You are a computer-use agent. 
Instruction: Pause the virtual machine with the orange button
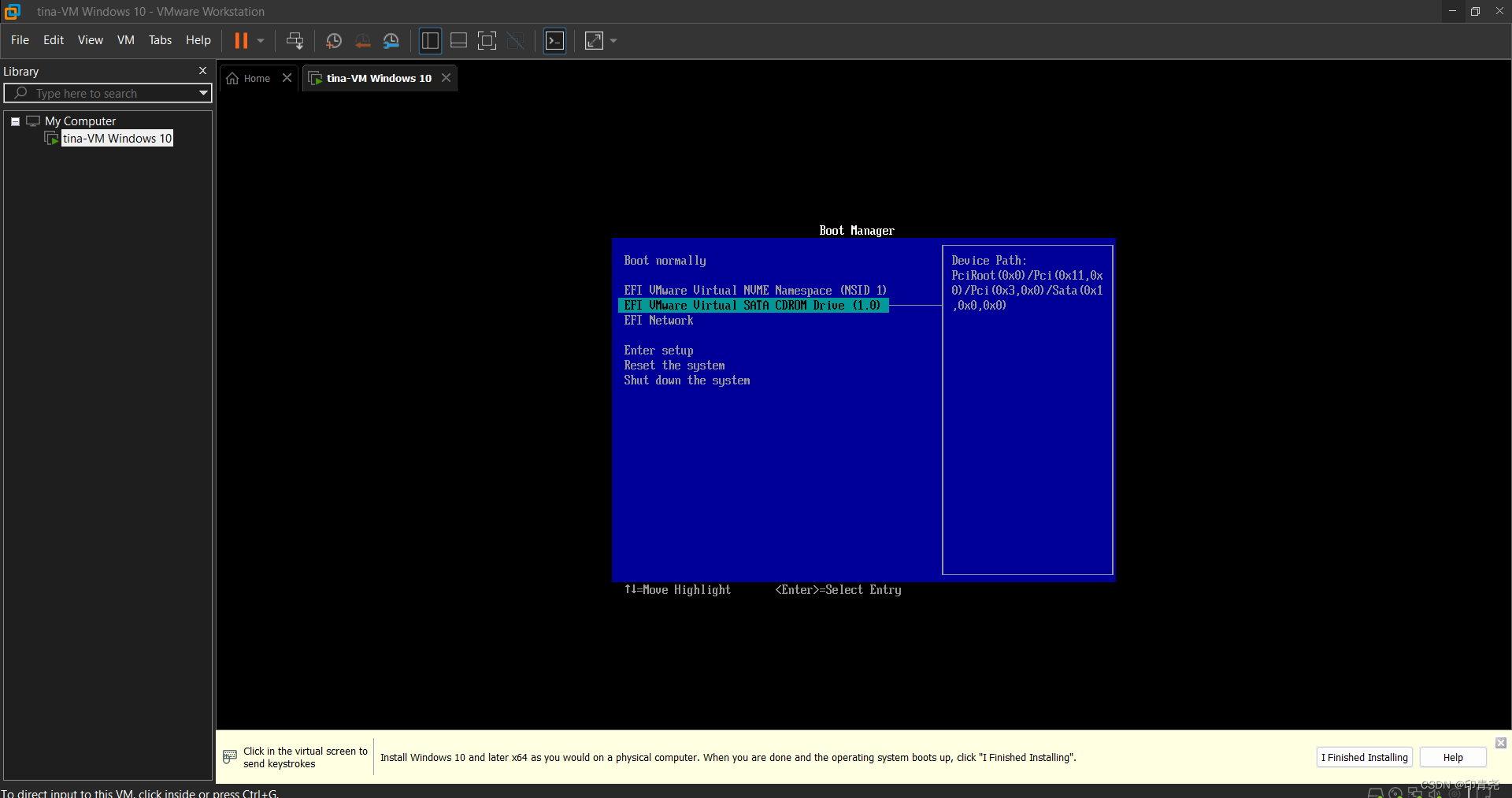241,40
